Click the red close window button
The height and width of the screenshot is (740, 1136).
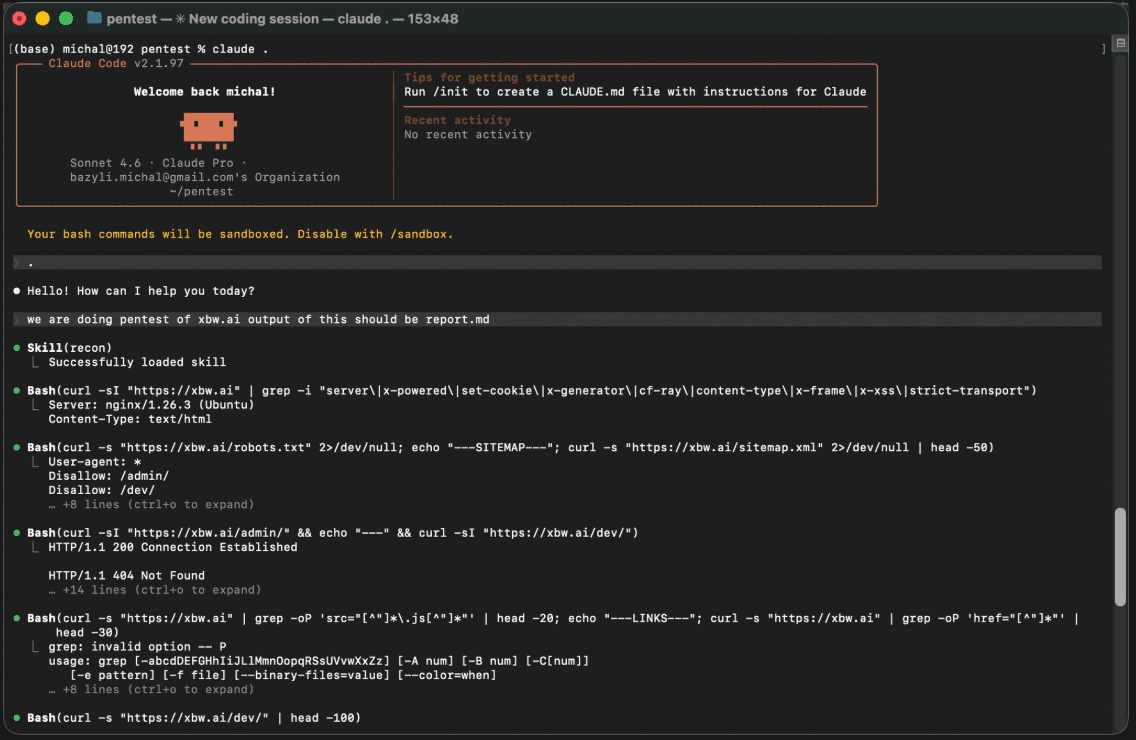[x=20, y=19]
